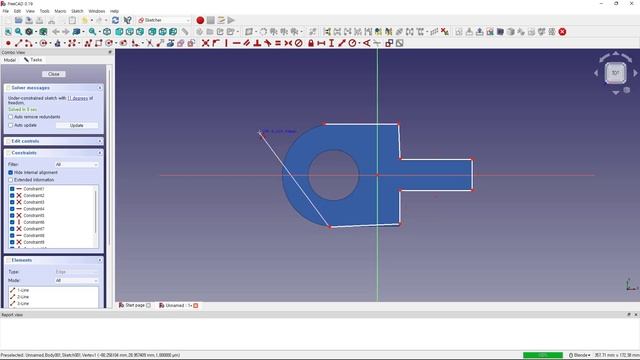Apply equal constraint
Screen dimensions: 640x360
pyautogui.click(x=278, y=43)
